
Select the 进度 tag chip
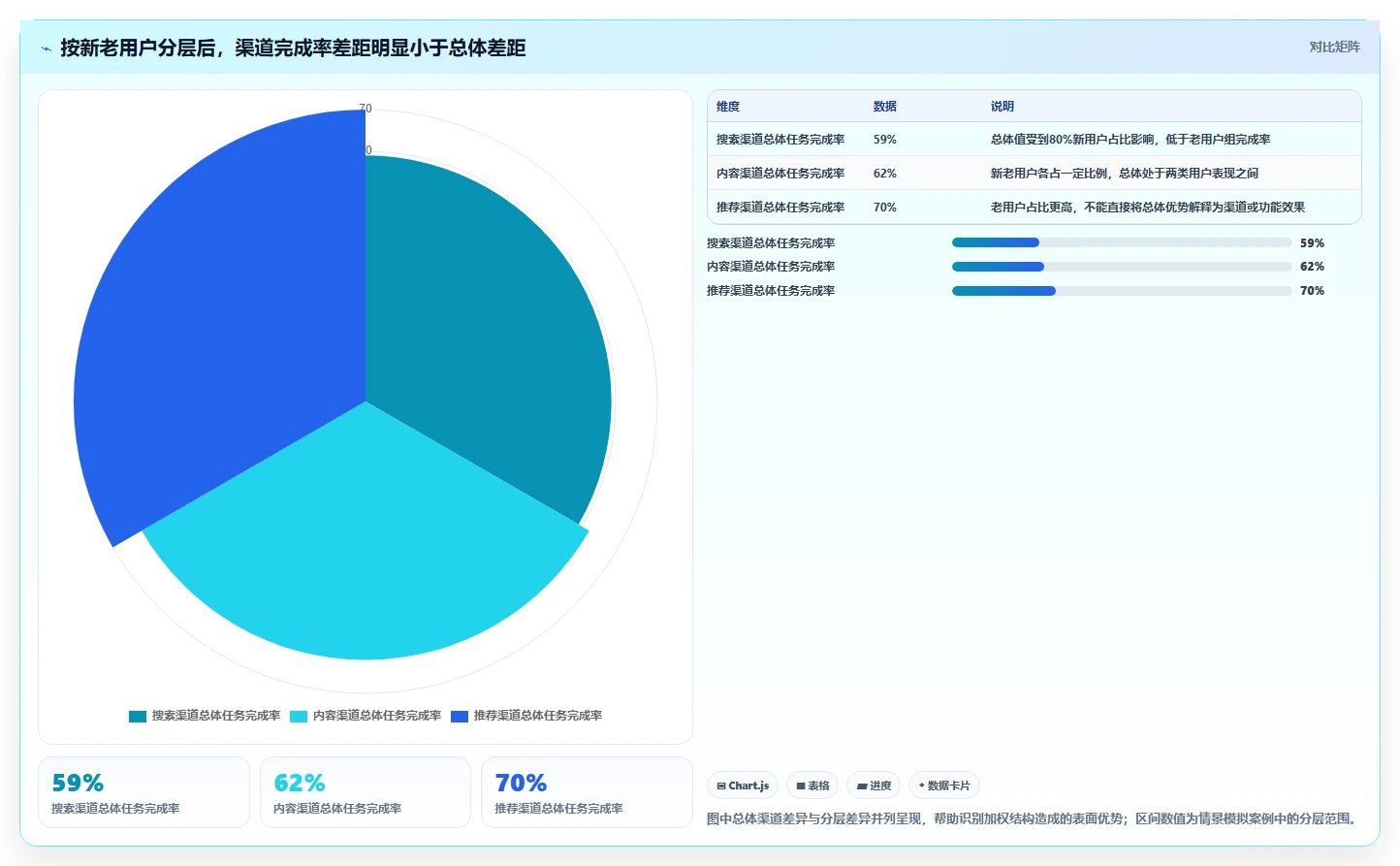tap(874, 786)
